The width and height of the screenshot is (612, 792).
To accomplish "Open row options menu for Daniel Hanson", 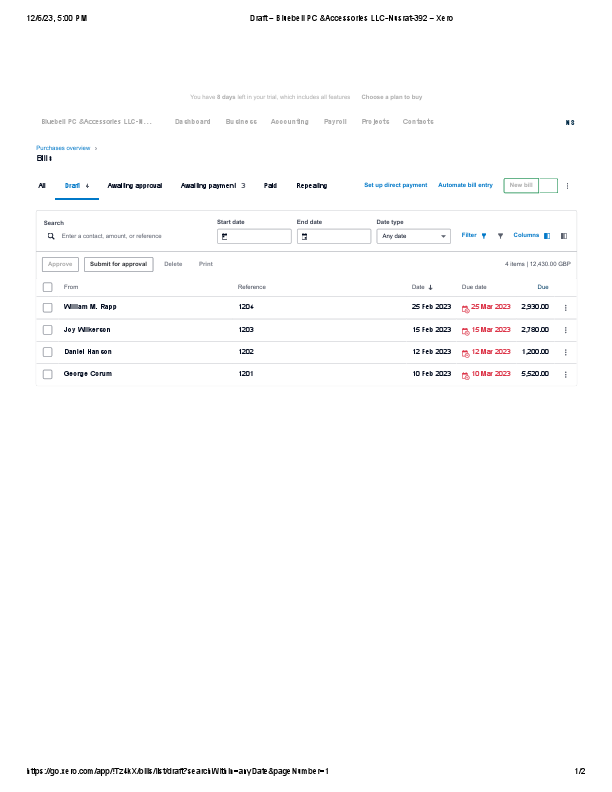I will 566,352.
